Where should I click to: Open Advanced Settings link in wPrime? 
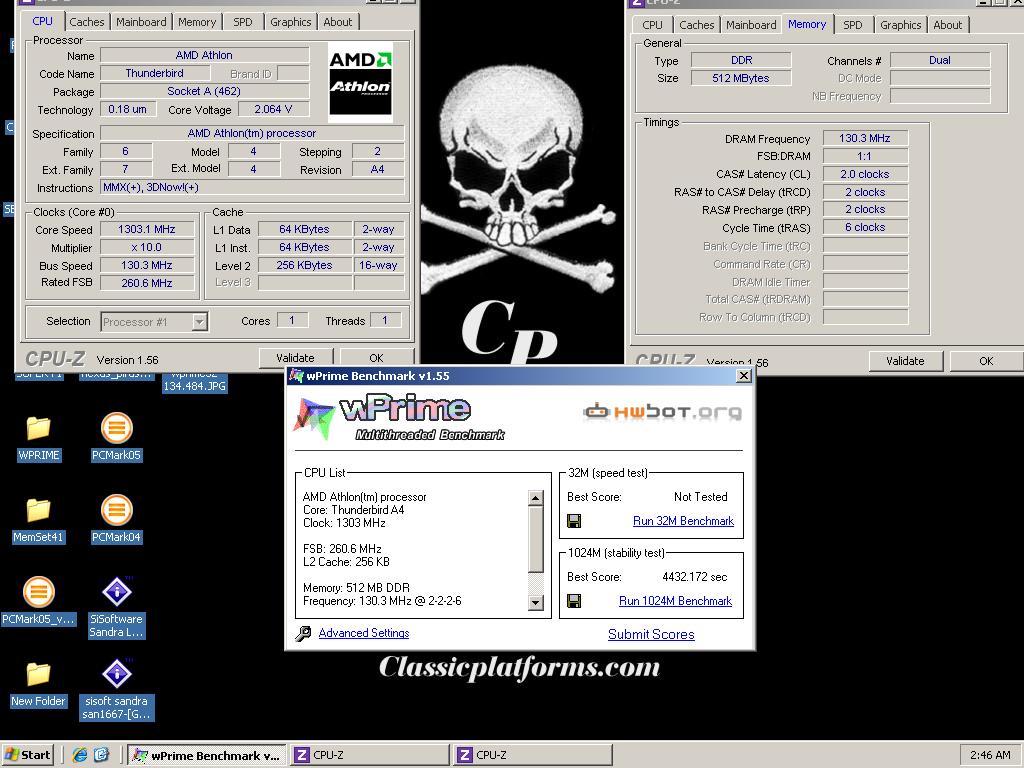[364, 633]
